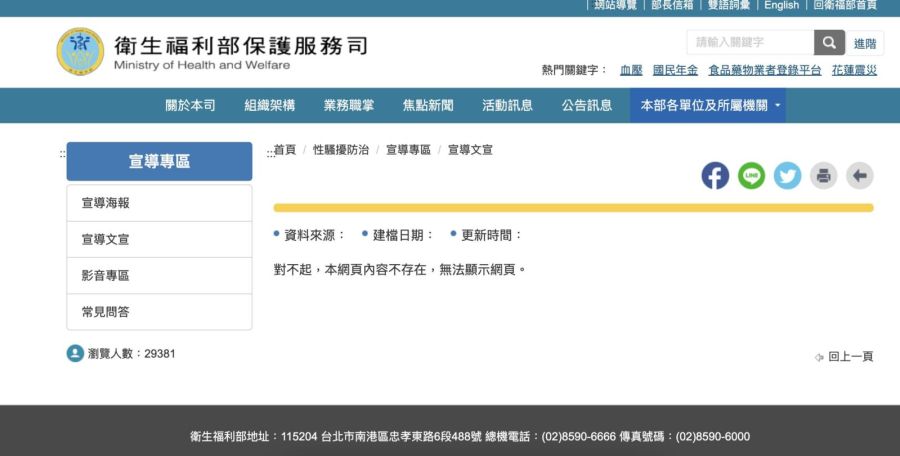Select 常見問答 in the sidebar
The height and width of the screenshot is (456, 900).
pyautogui.click(x=159, y=312)
